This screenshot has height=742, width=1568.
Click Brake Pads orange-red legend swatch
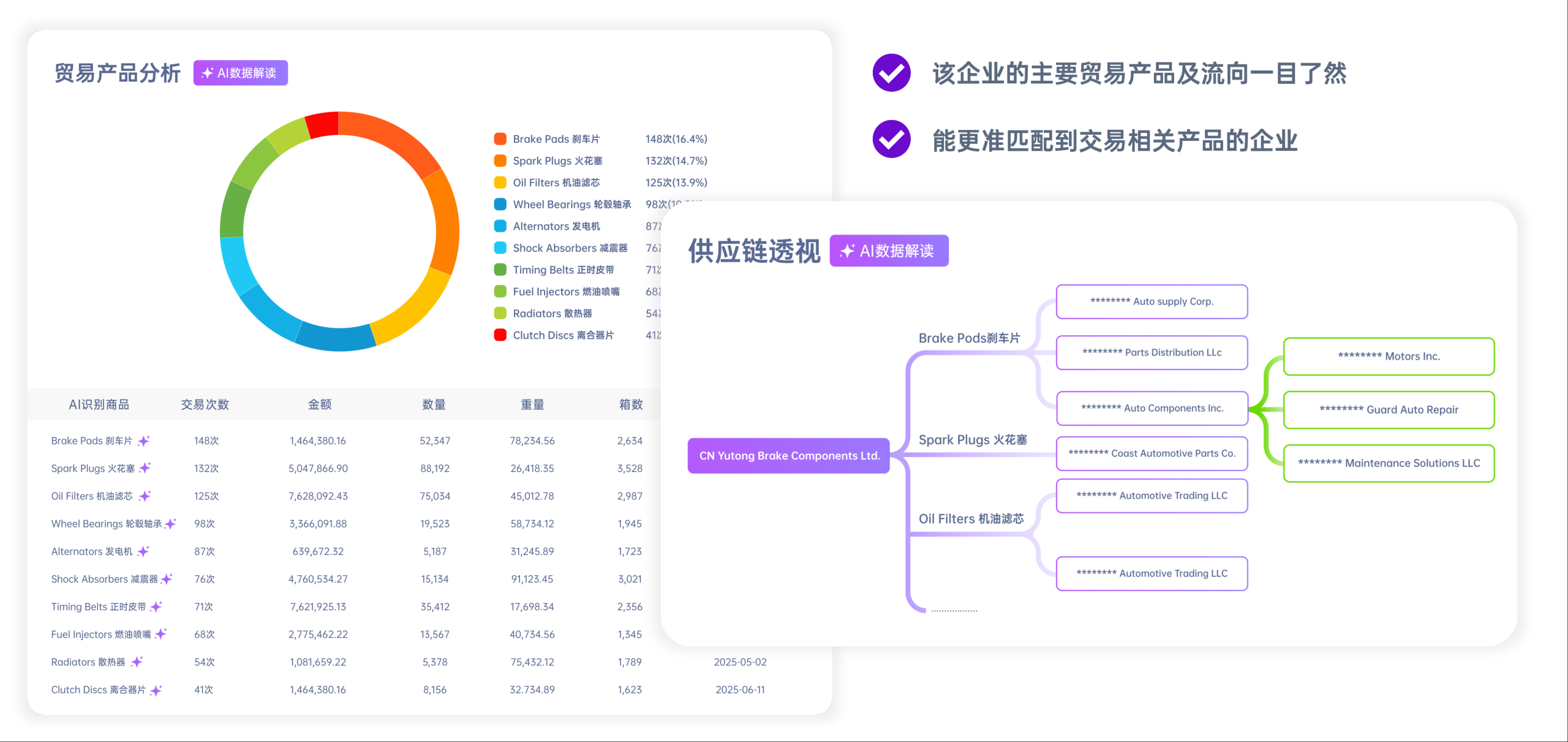(x=500, y=139)
